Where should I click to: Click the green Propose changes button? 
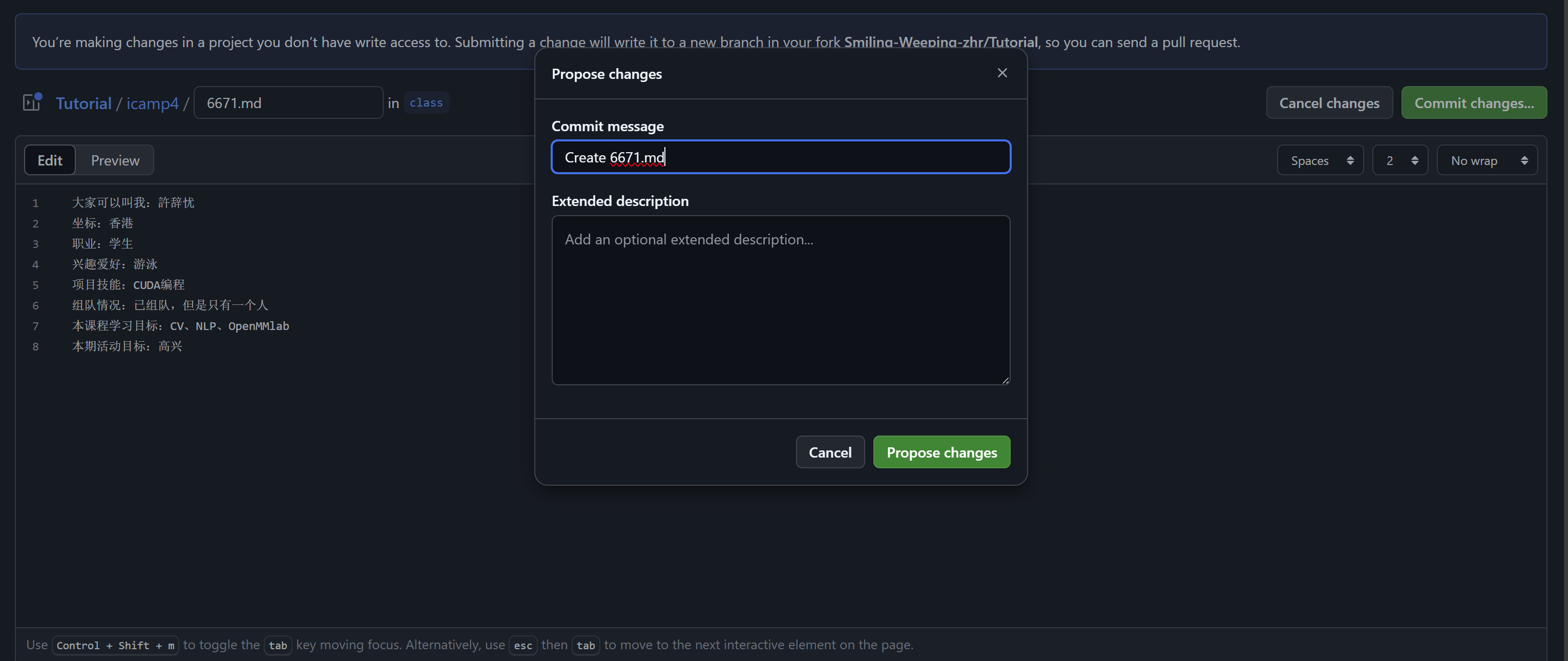[x=942, y=451]
